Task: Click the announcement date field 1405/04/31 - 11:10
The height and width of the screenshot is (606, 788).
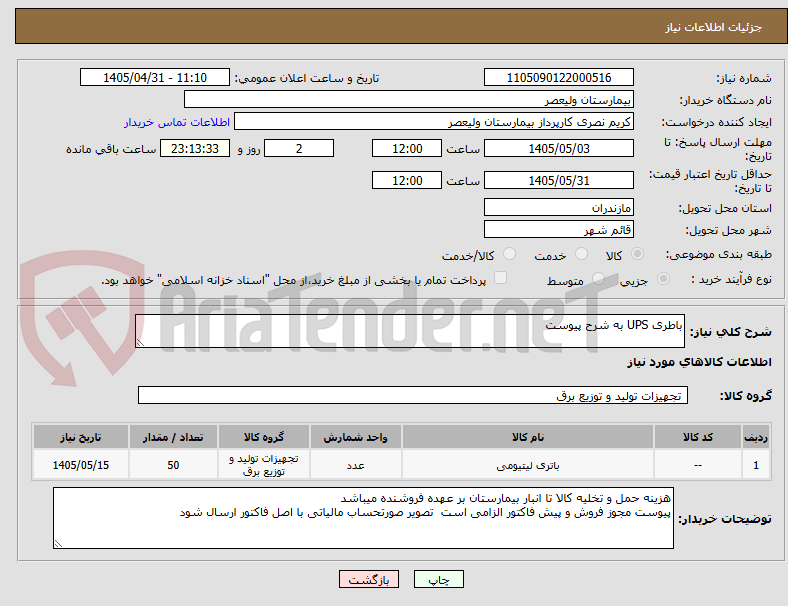Action: pos(155,77)
